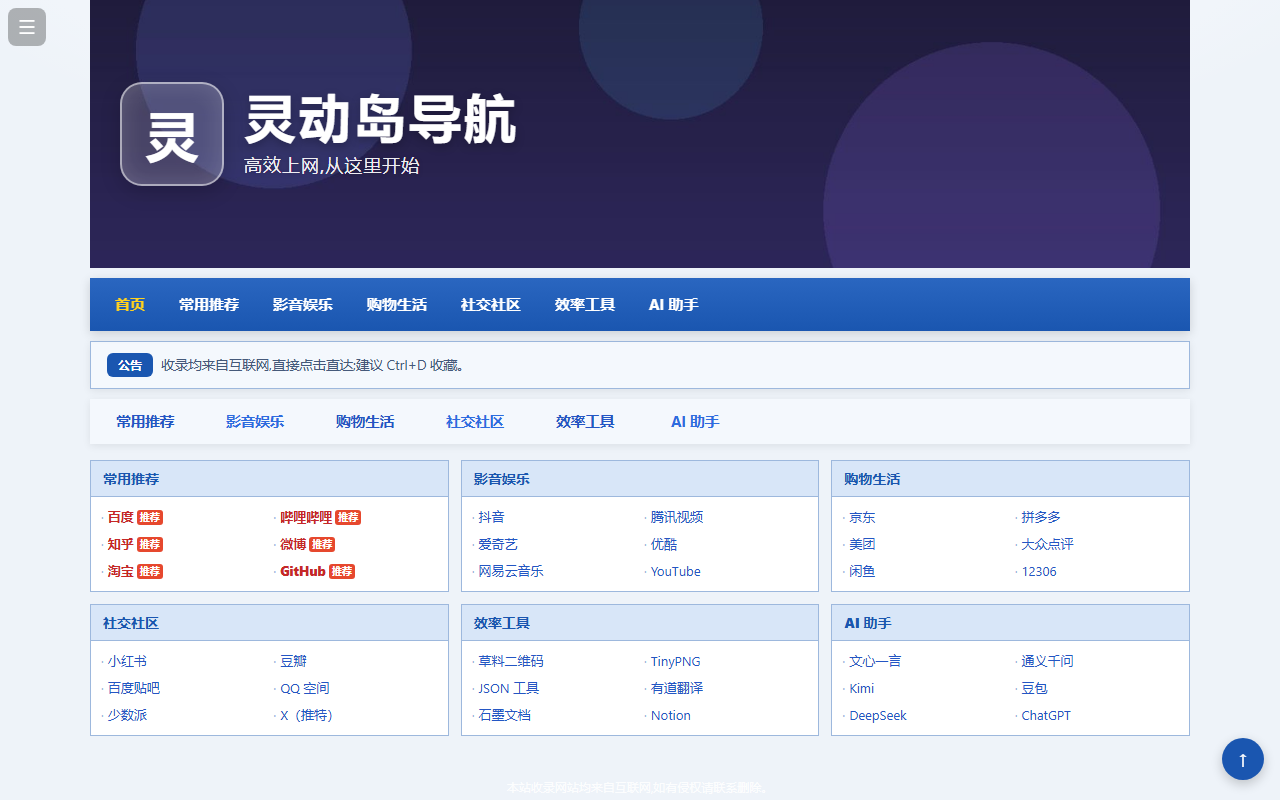Screen dimensions: 1280x800
Task: Open the GitHub link
Action: click(303, 571)
